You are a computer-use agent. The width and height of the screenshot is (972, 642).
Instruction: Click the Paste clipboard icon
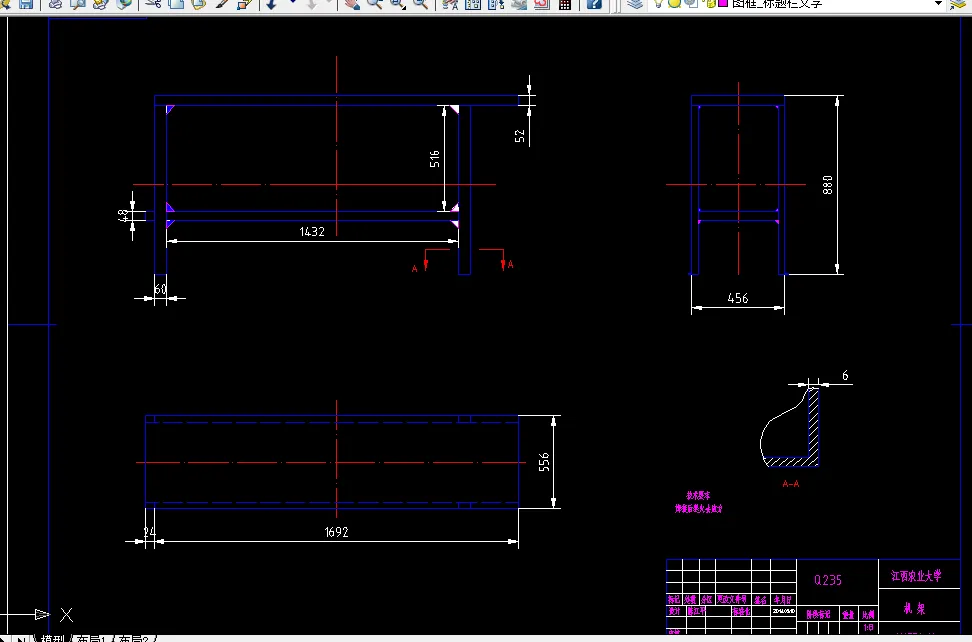coord(199,4)
